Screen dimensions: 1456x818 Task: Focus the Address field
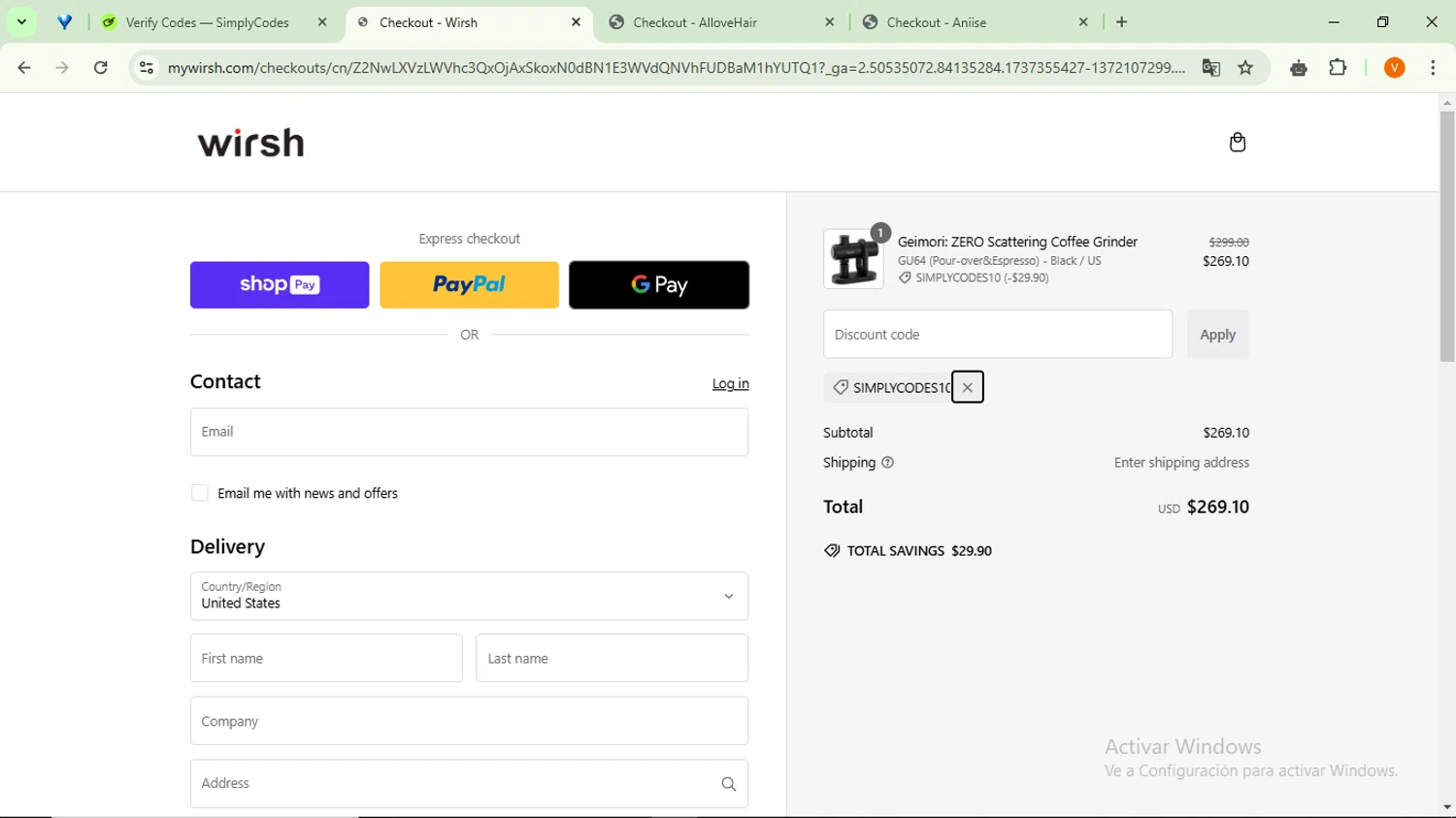[469, 783]
